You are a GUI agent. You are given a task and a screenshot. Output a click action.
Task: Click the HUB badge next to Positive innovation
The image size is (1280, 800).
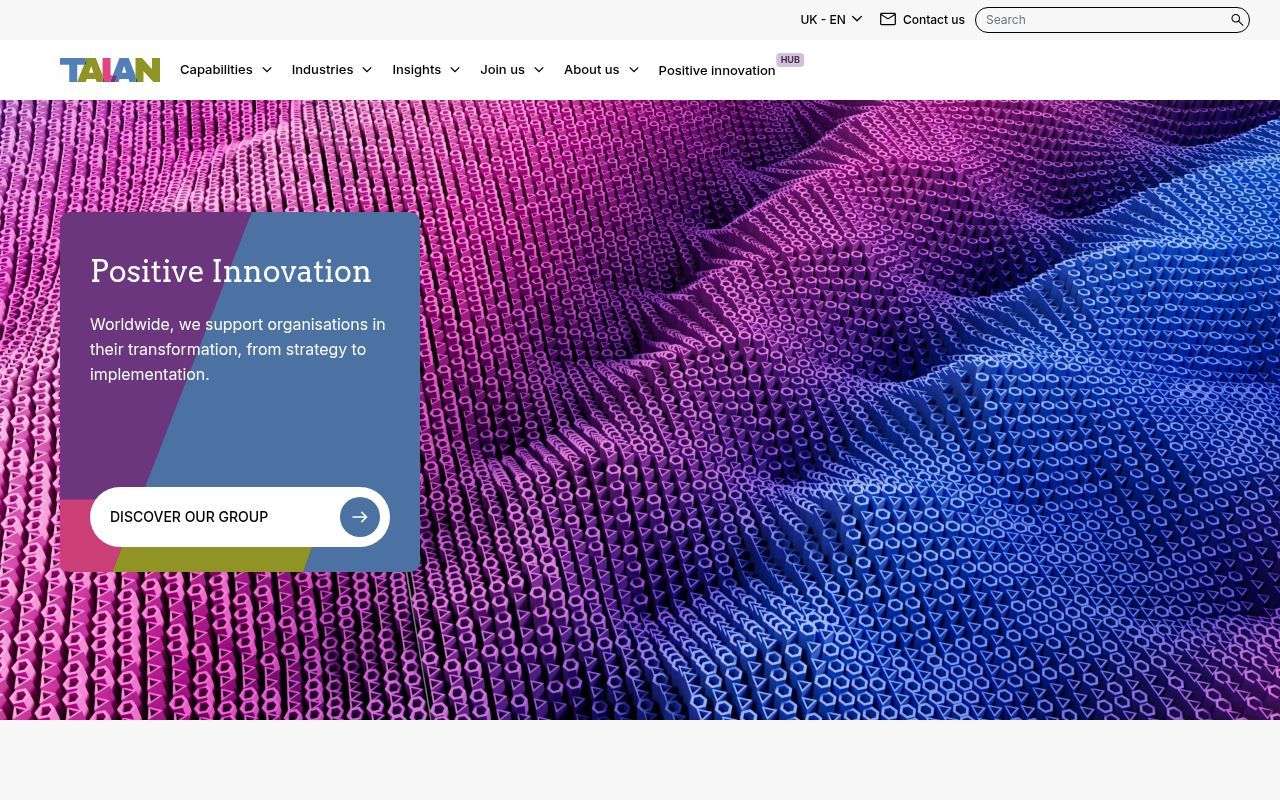[x=790, y=60]
